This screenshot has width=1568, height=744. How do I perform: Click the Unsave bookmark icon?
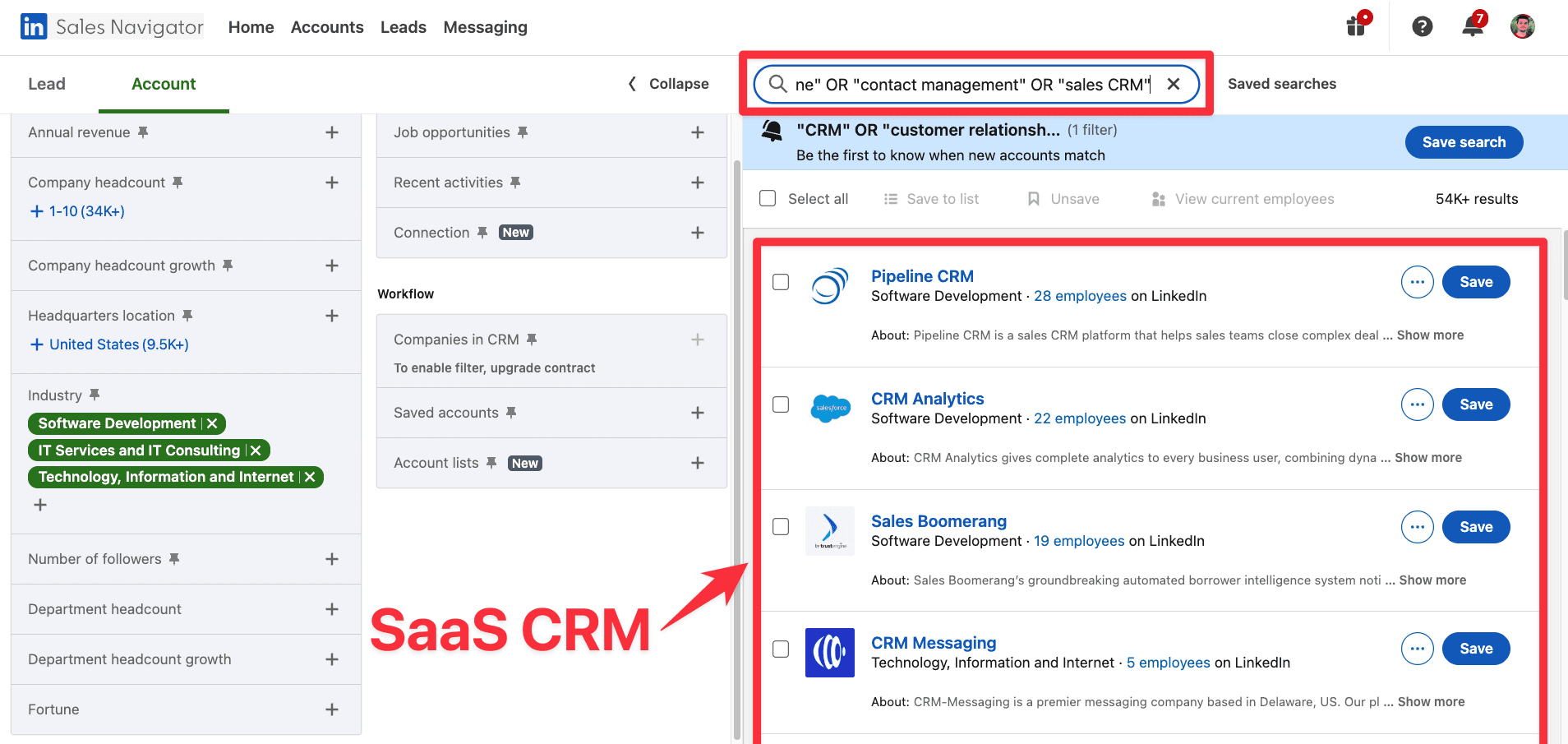pos(1034,199)
